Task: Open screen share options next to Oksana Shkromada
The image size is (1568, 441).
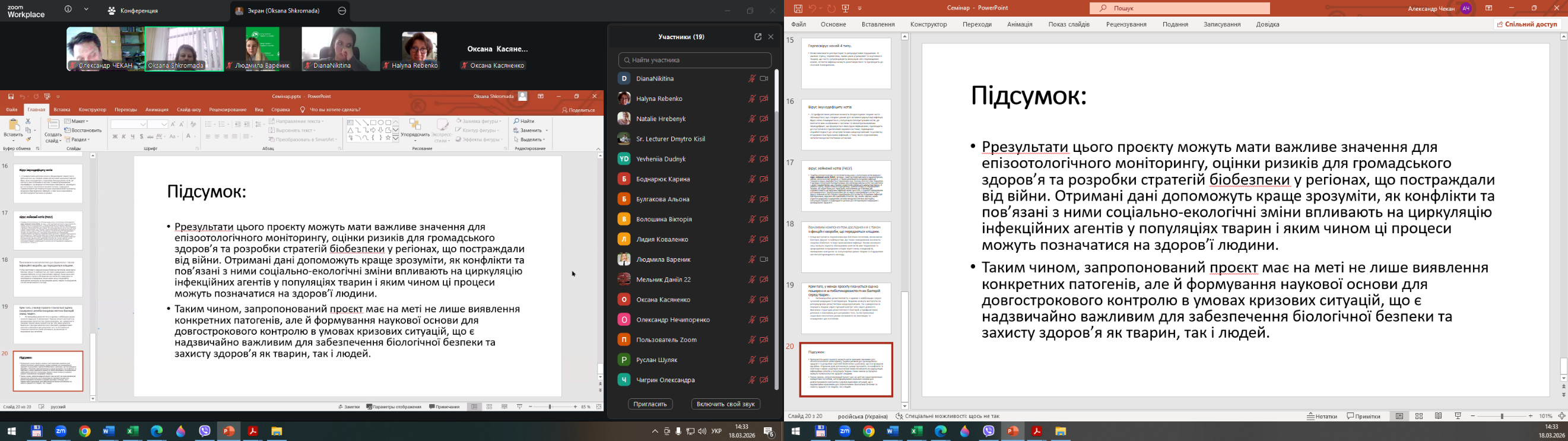Action: pos(342,11)
